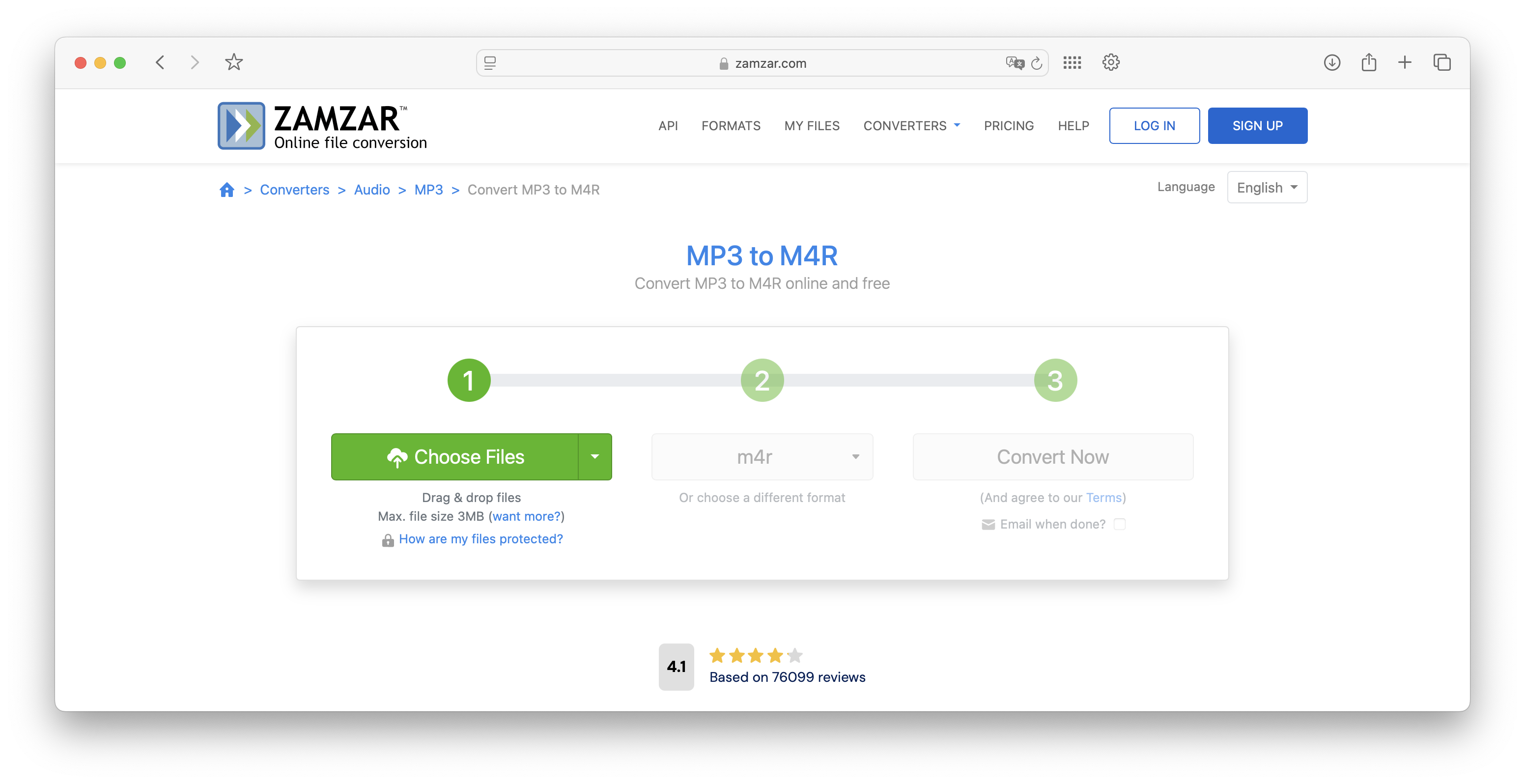Click 'Convert MP3 to M4R' breadcrumb text
1525x784 pixels.
coord(534,190)
